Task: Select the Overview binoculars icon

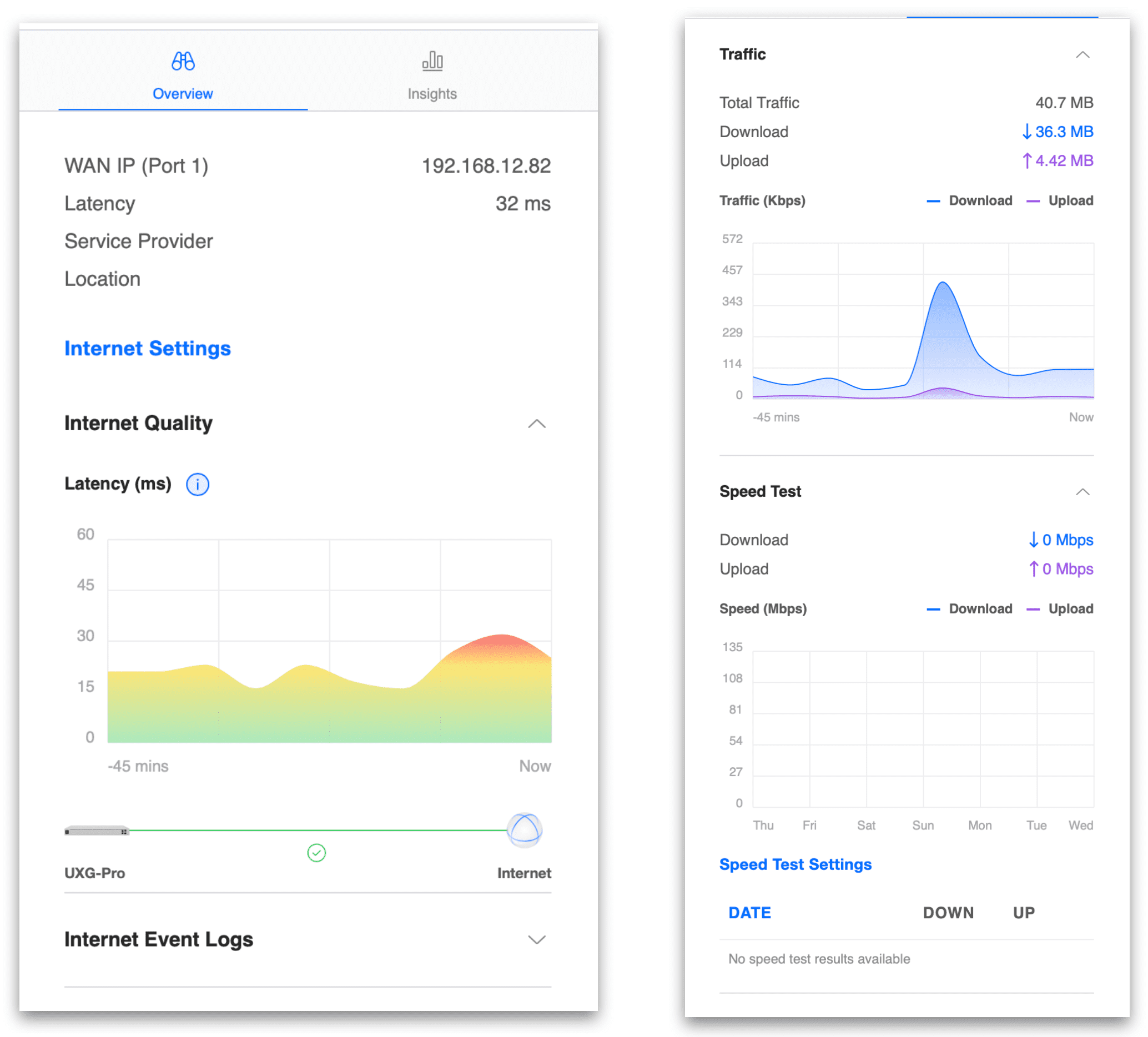Action: [182, 61]
